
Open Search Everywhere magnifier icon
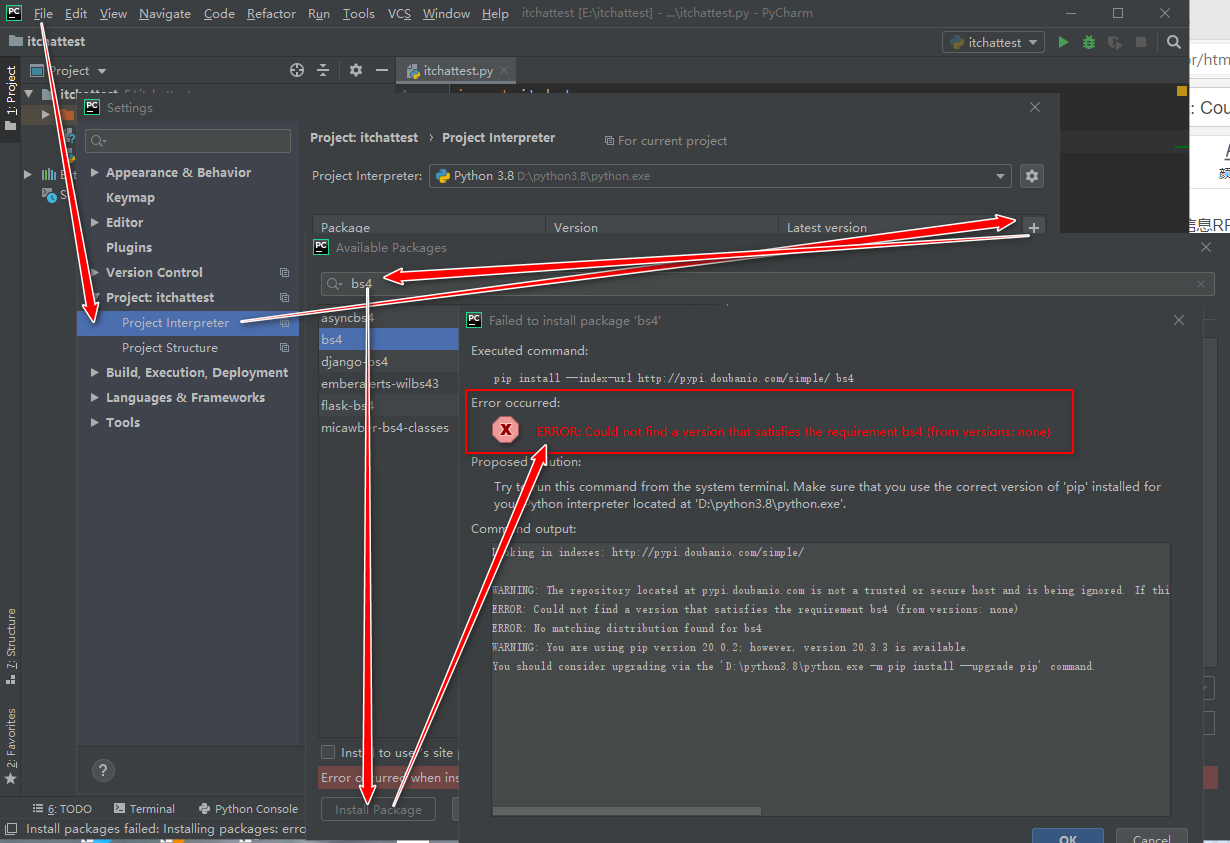click(1174, 42)
